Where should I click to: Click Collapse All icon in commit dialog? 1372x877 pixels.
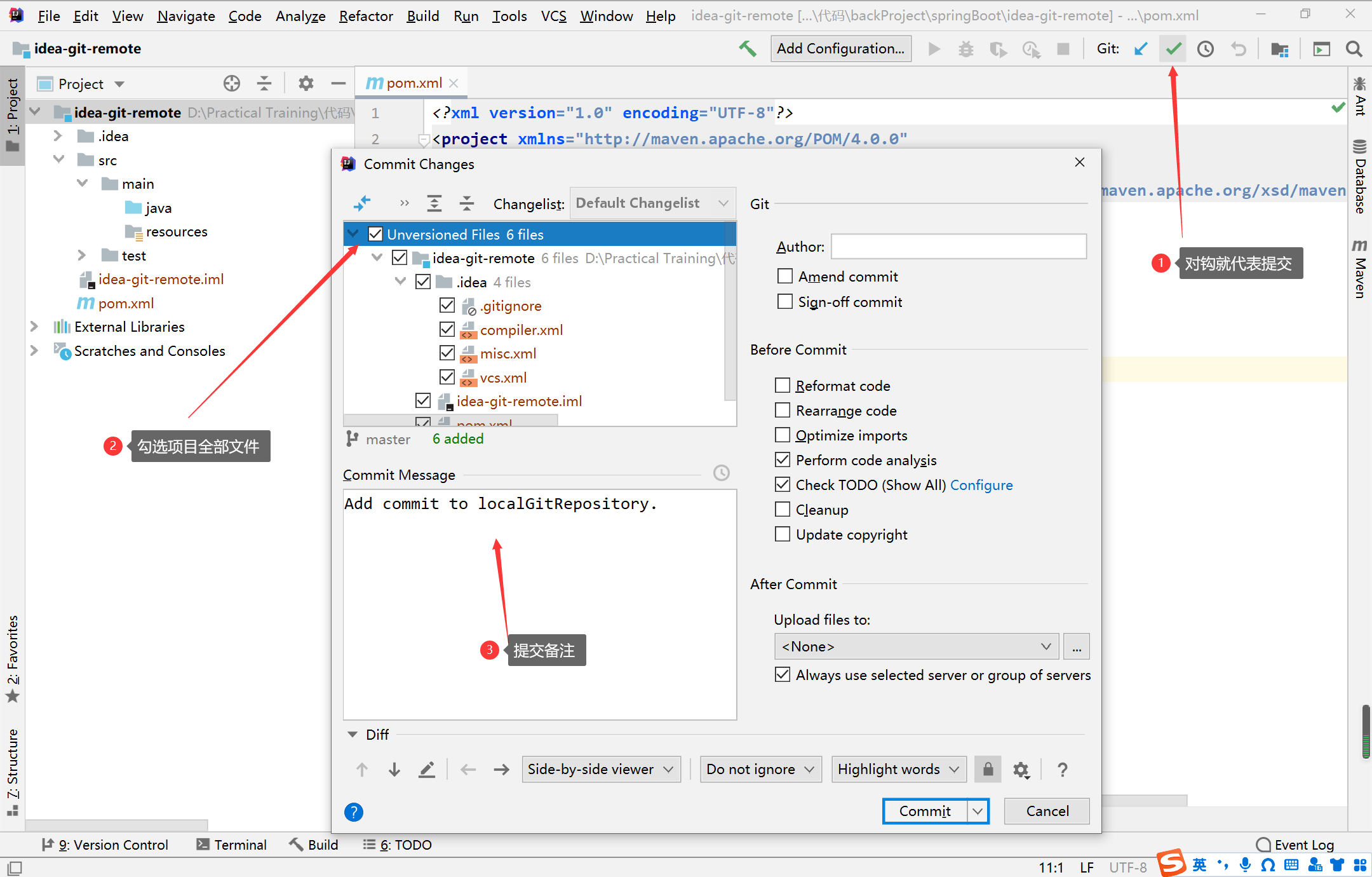pos(467,203)
